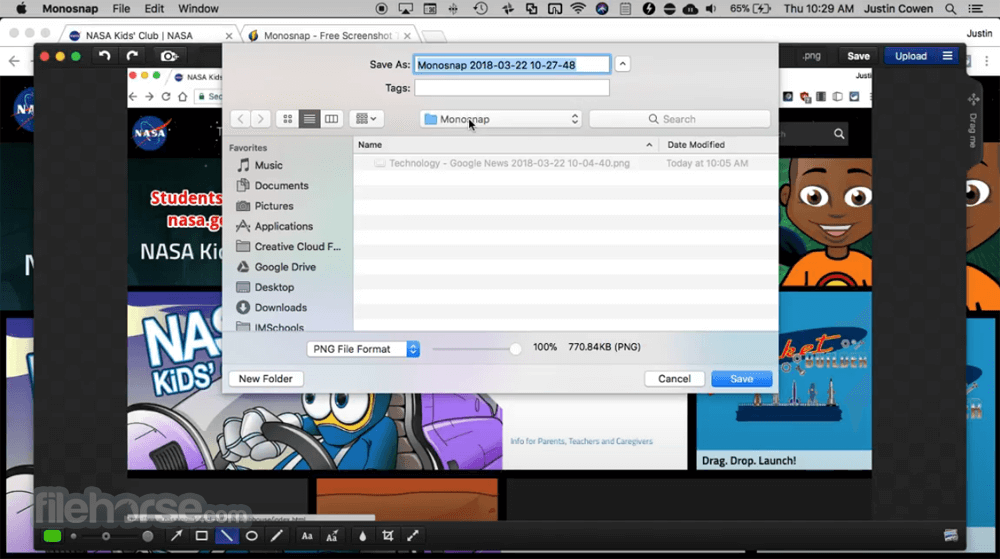This screenshot has width=1000, height=559.
Task: Open Google Drive in Favorites sidebar
Action: (287, 267)
